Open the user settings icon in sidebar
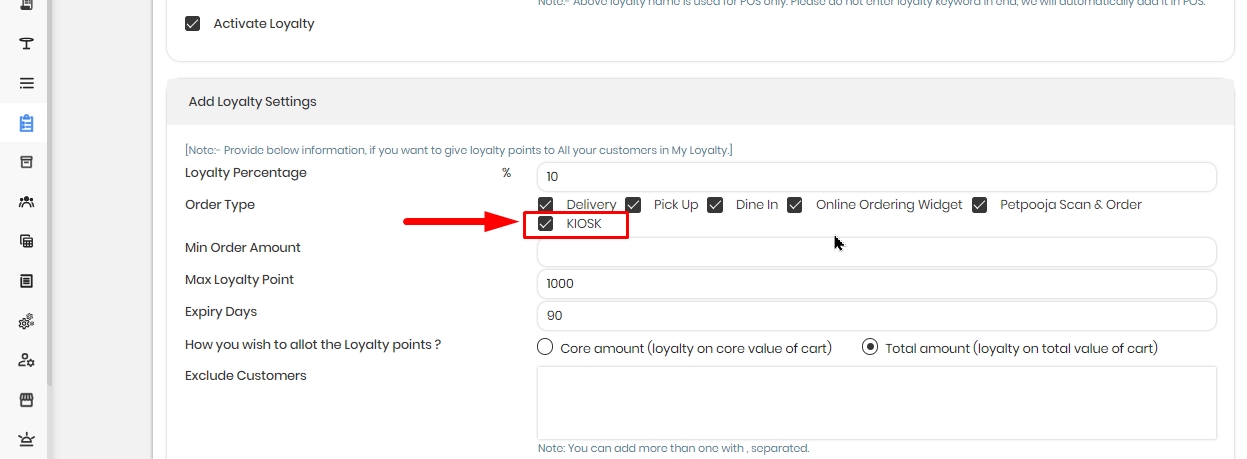This screenshot has width=1247, height=459. (27, 360)
